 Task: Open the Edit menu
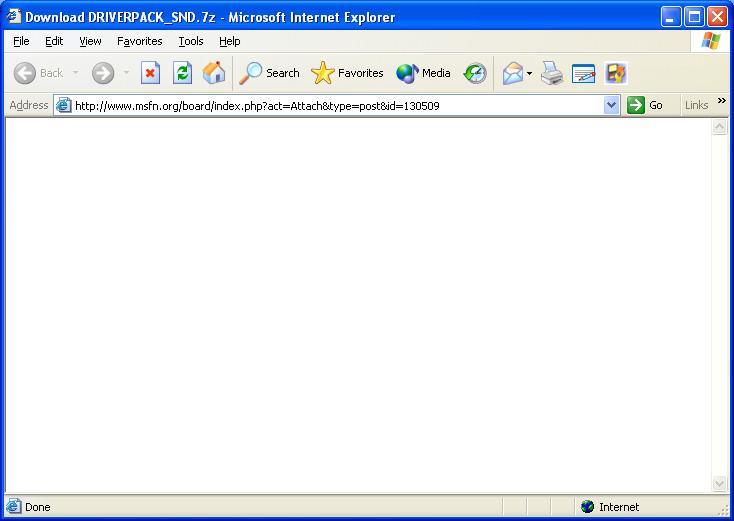54,41
